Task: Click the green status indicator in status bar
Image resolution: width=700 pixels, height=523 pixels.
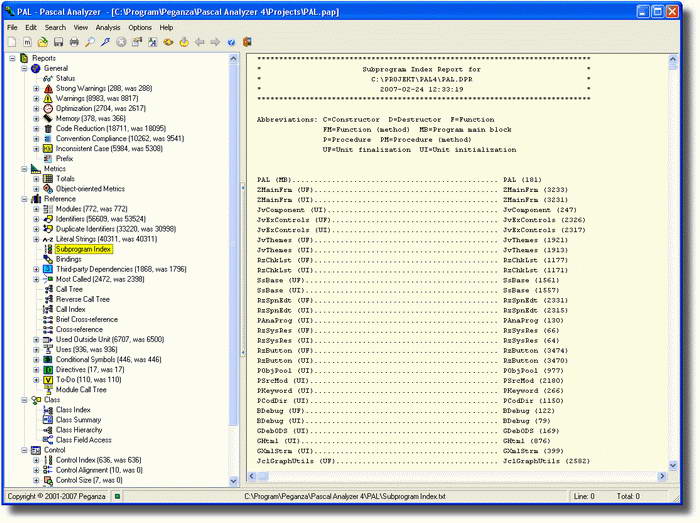Action: click(x=117, y=496)
